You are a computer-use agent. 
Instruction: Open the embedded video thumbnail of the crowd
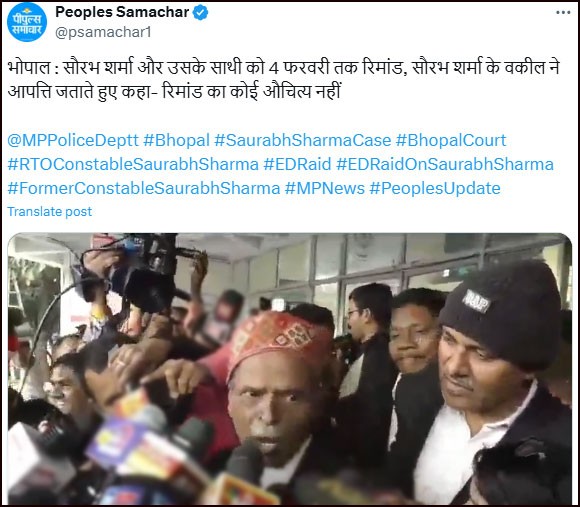290,369
